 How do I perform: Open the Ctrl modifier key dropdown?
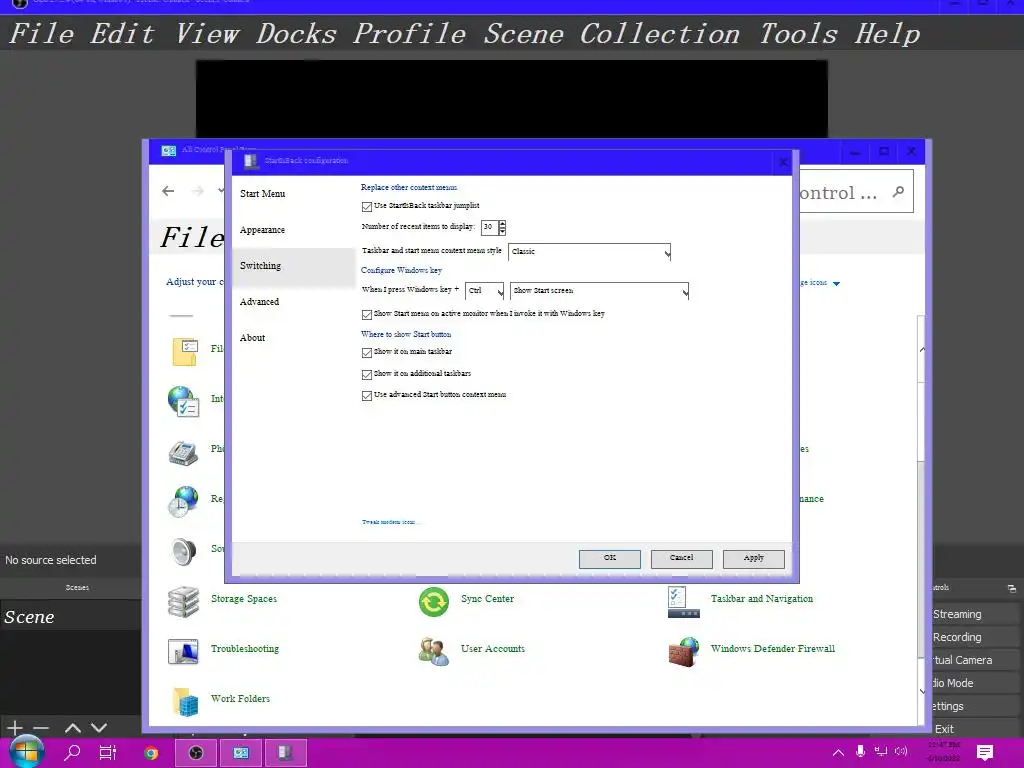point(485,291)
